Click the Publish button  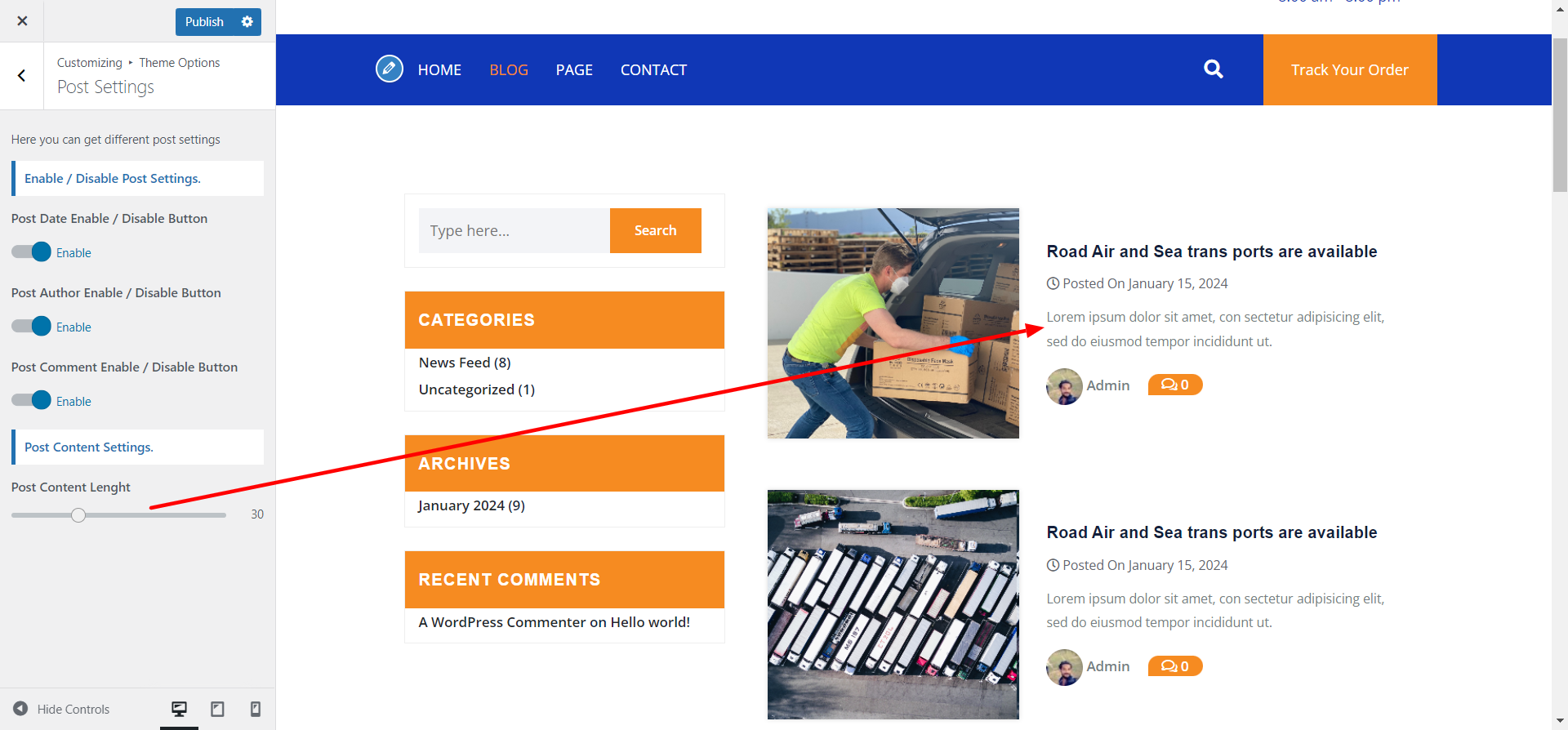pyautogui.click(x=204, y=22)
